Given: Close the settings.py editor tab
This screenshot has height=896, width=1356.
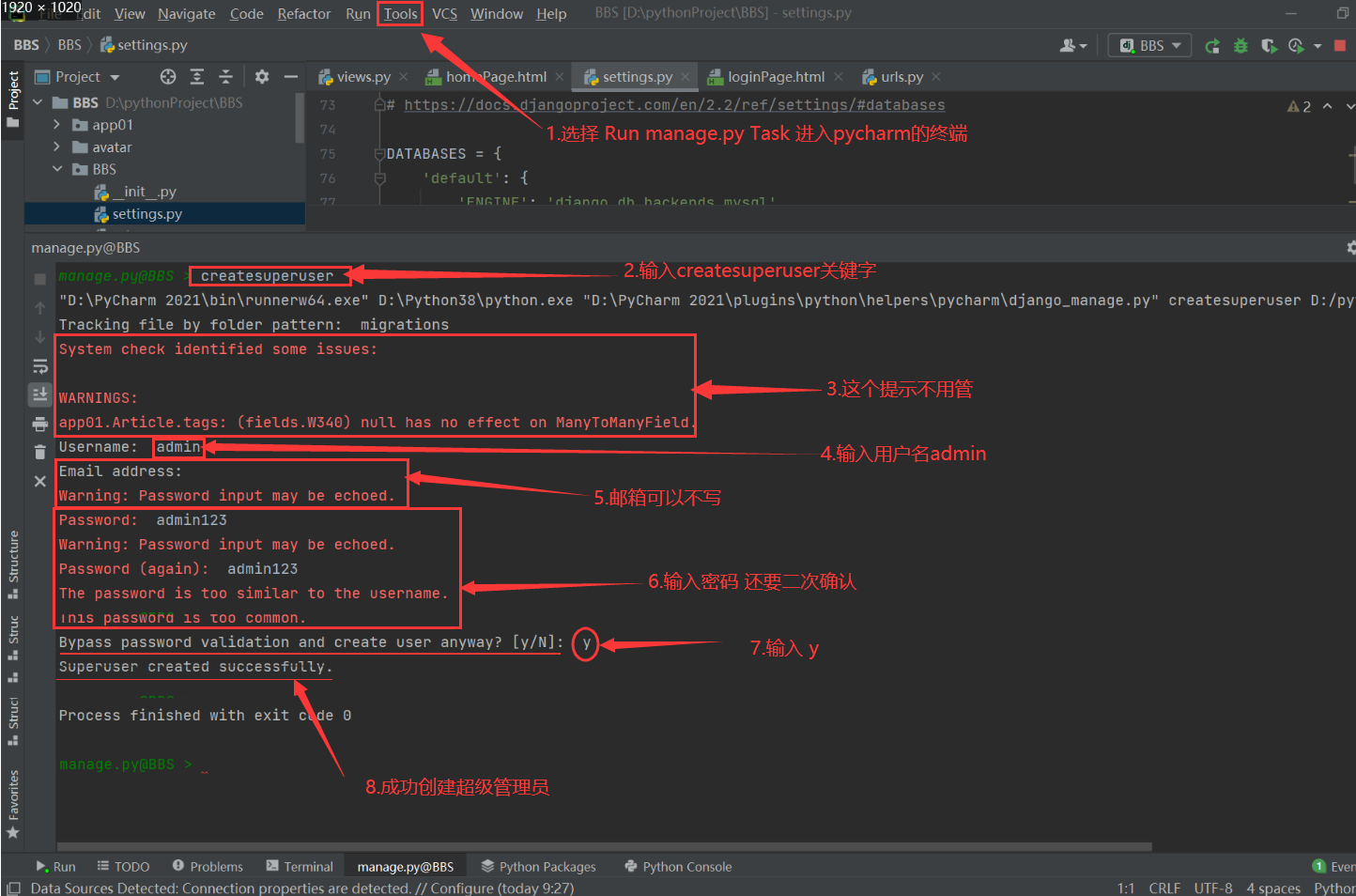Looking at the screenshot, I should coord(686,77).
